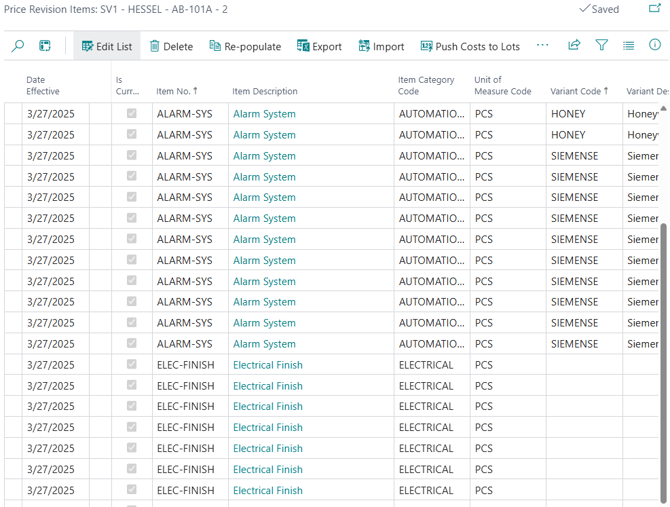Open the Item Description column header menu
This screenshot has height=507, width=670.
click(265, 91)
